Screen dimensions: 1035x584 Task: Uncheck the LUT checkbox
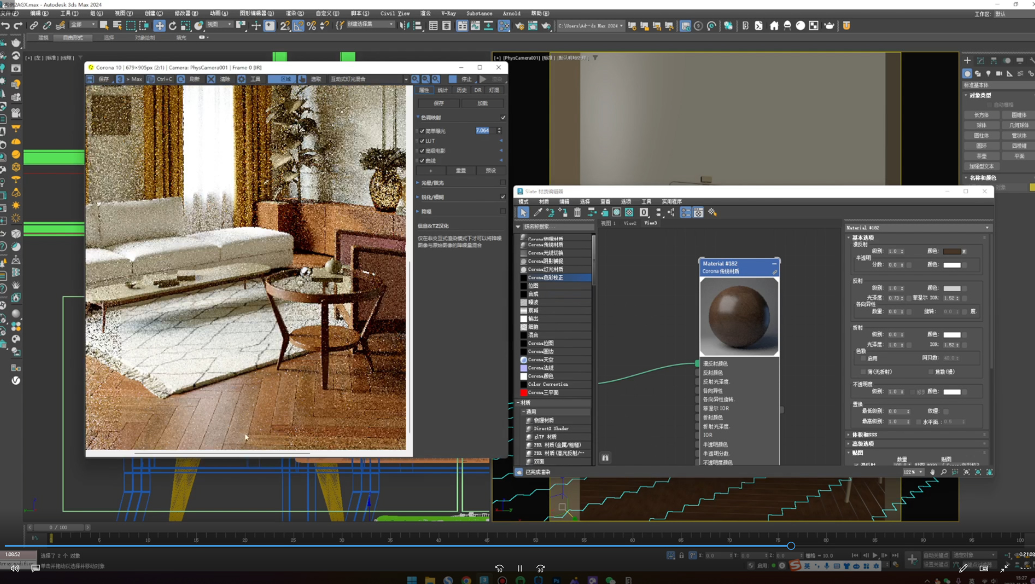[422, 141]
